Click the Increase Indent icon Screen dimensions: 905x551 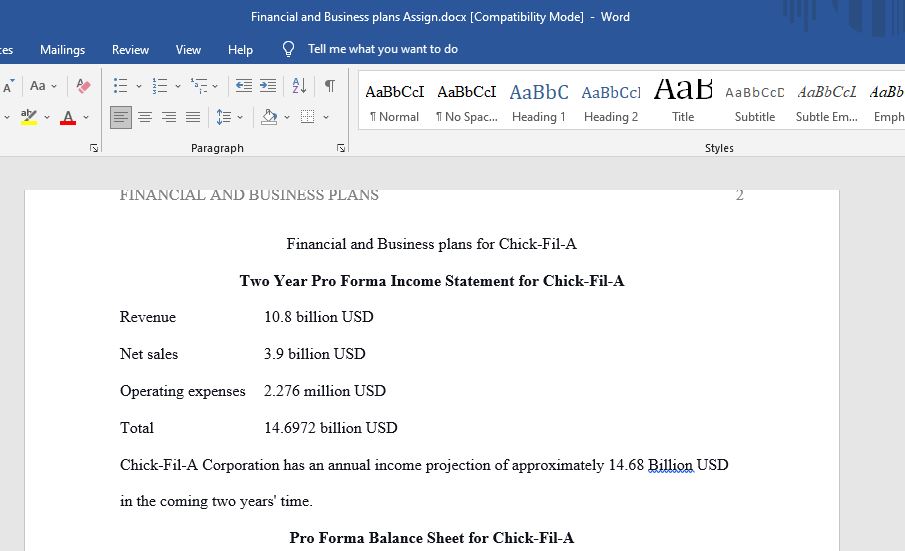click(268, 86)
